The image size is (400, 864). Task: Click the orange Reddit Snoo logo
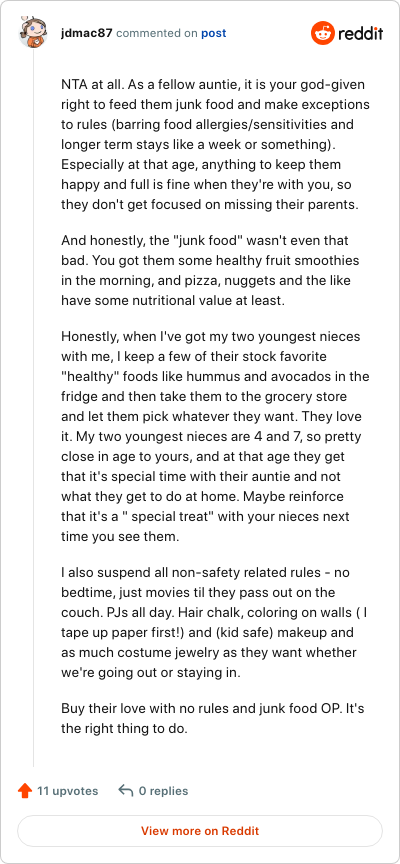point(322,33)
